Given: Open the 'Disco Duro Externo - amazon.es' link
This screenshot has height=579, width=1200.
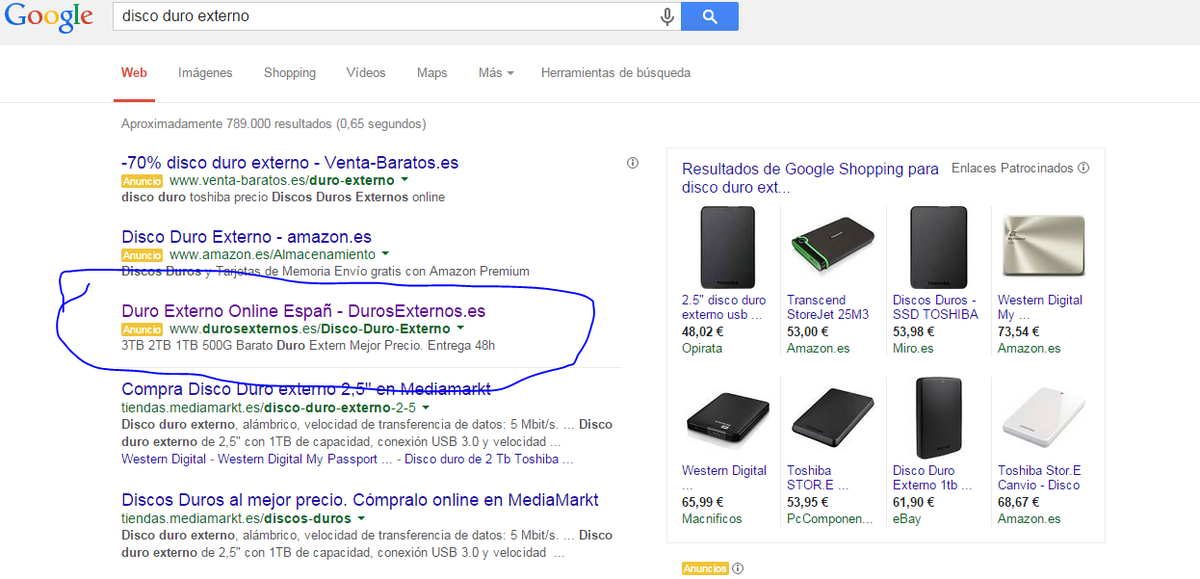Looking at the screenshot, I should 246,237.
